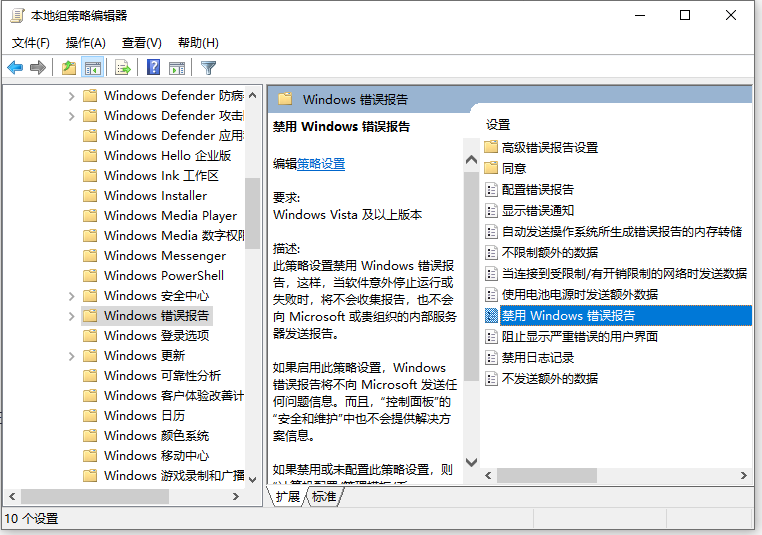Toggle the show/hide action pane icon
762x535 pixels.
coord(177,68)
